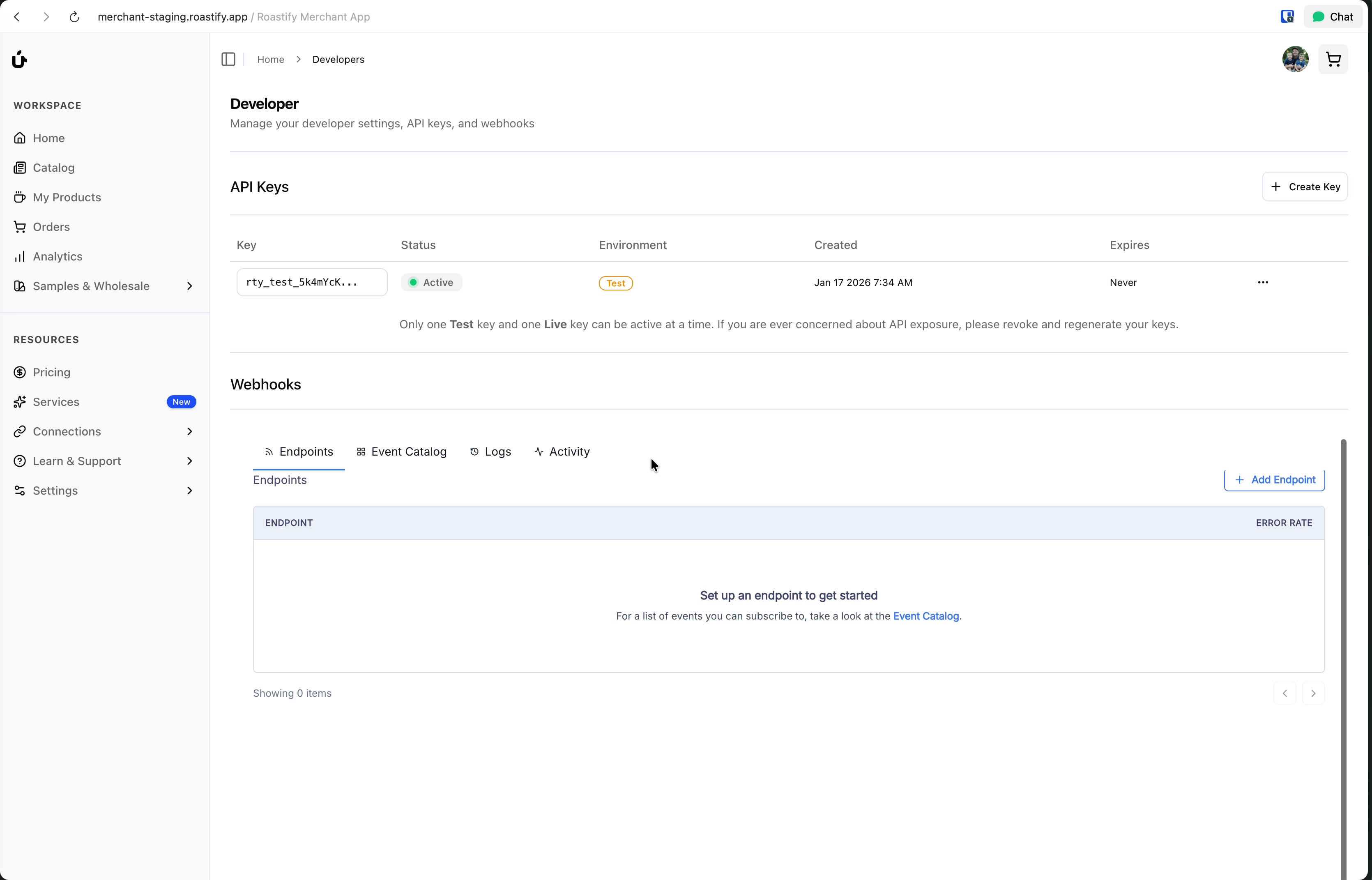Open the shopping cart icon

pos(1333,60)
